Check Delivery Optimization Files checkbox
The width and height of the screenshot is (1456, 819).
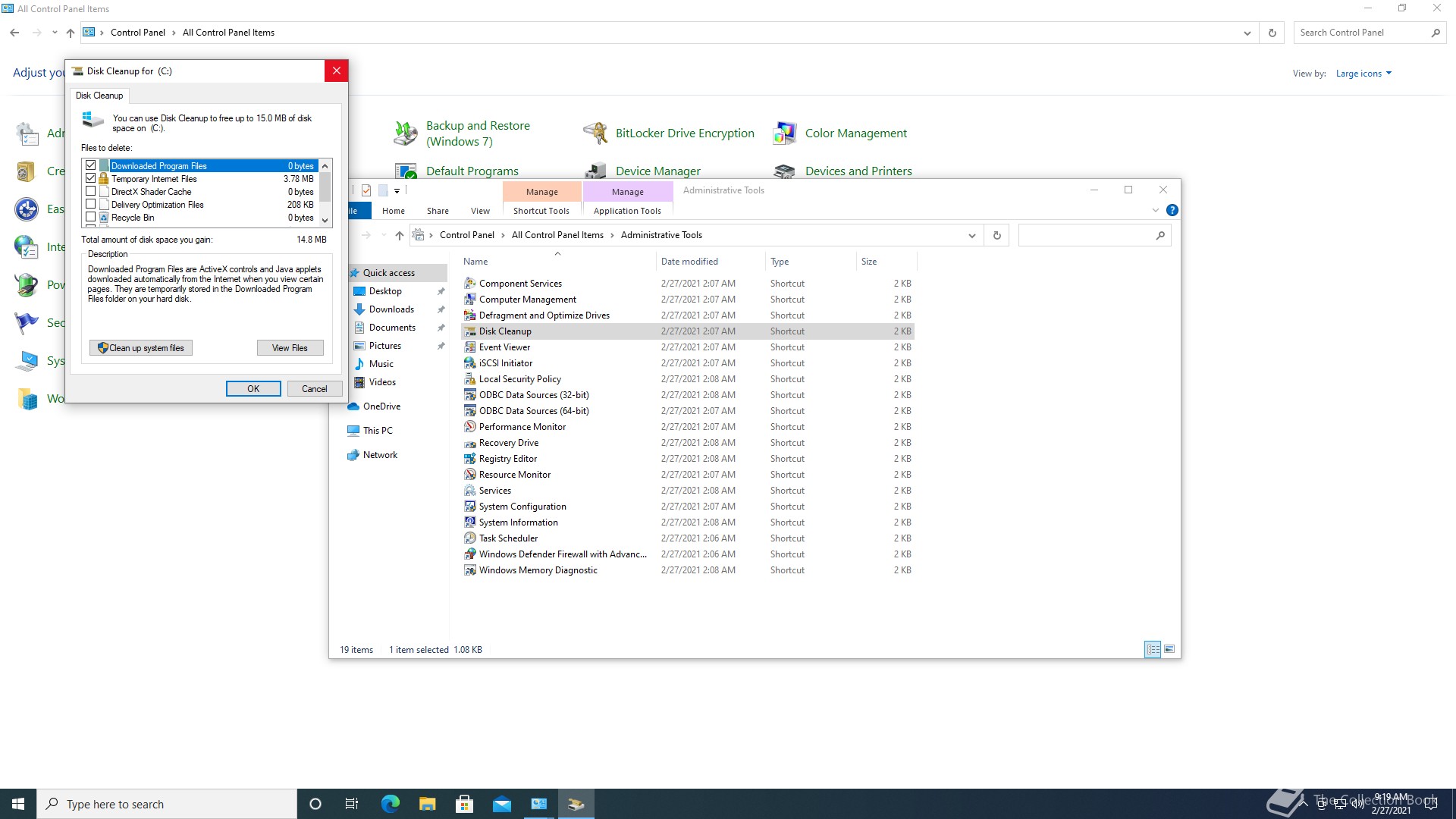coord(91,204)
